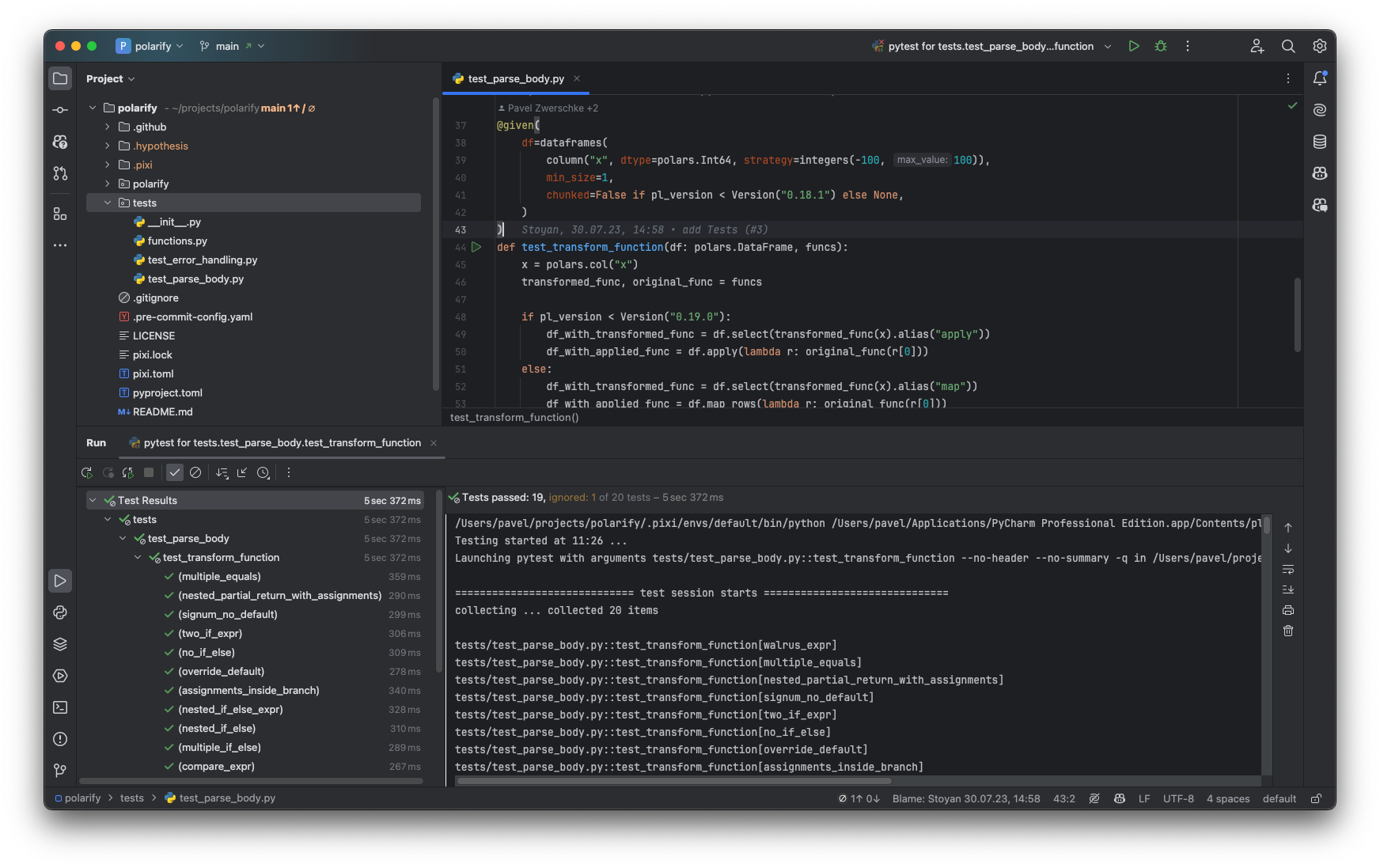This screenshot has height=868, width=1380.
Task: Click the default interpreter widget
Action: (x=1280, y=798)
